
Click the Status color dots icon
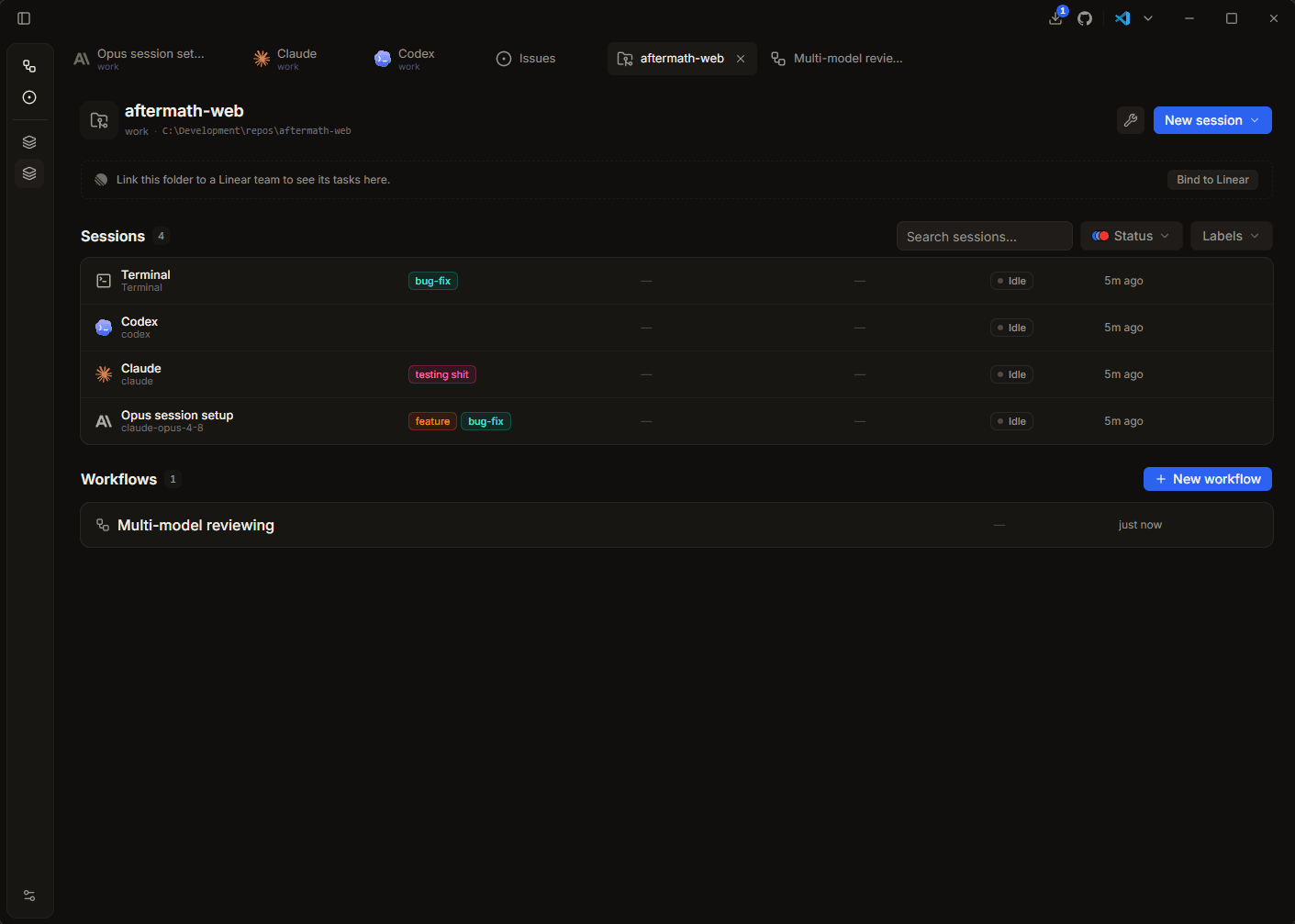coord(1100,236)
